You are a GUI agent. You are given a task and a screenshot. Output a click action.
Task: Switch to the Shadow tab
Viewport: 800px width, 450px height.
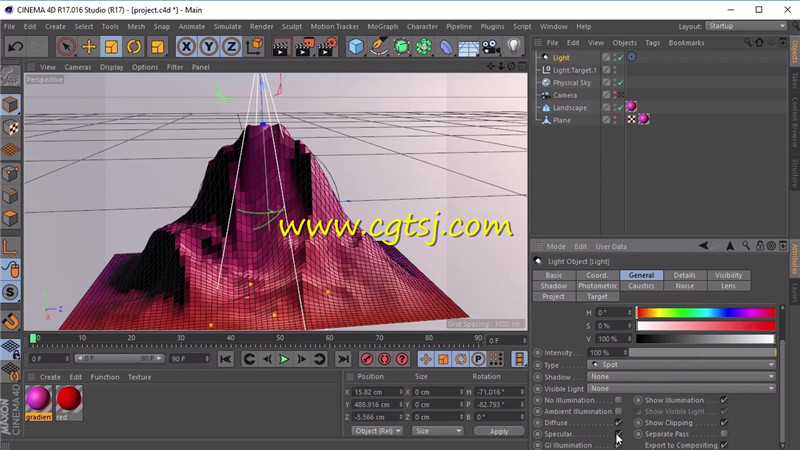pyautogui.click(x=554, y=286)
